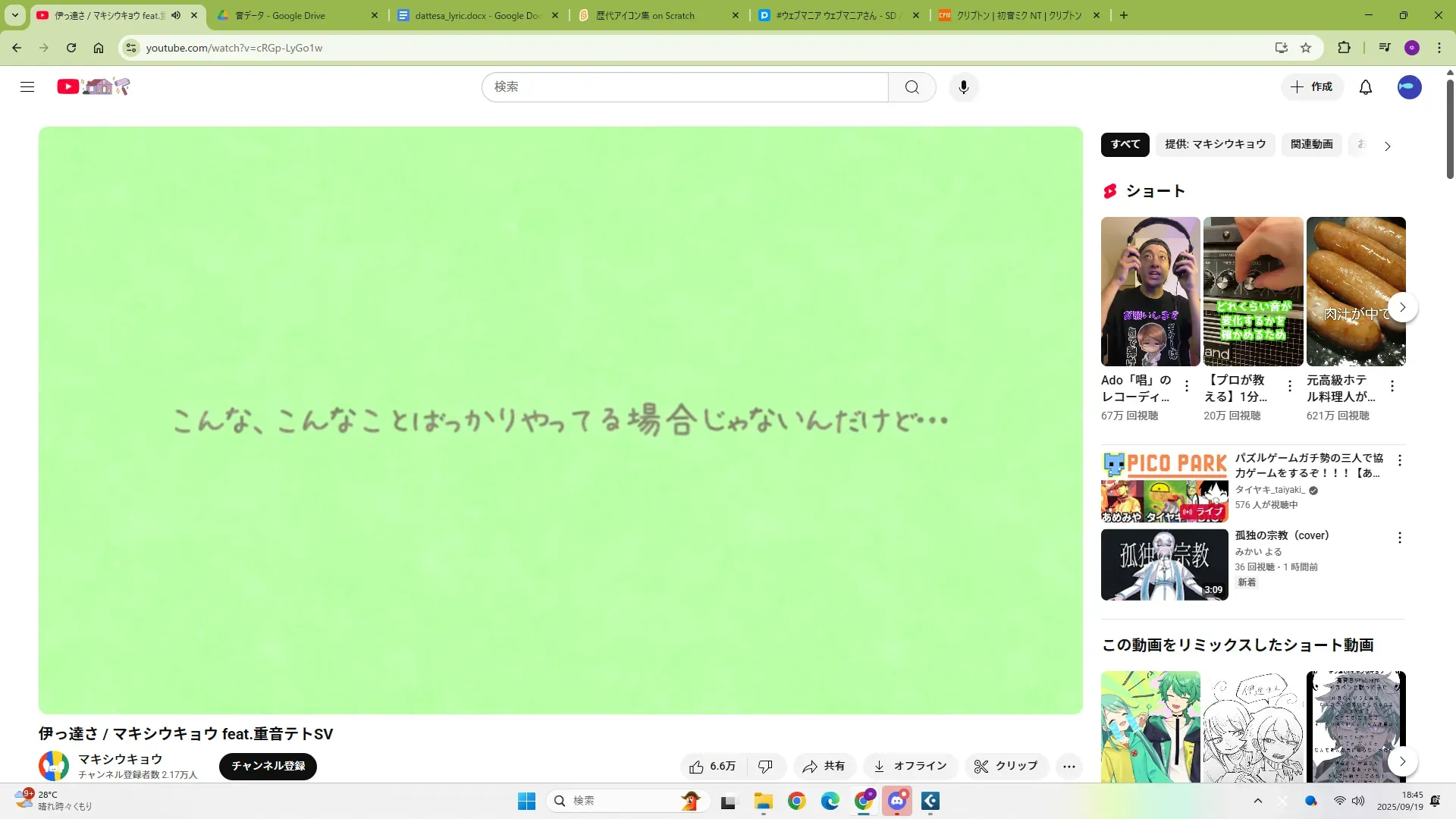Select the 関連動画 filter chip
The width and height of the screenshot is (1456, 819).
pyautogui.click(x=1311, y=144)
